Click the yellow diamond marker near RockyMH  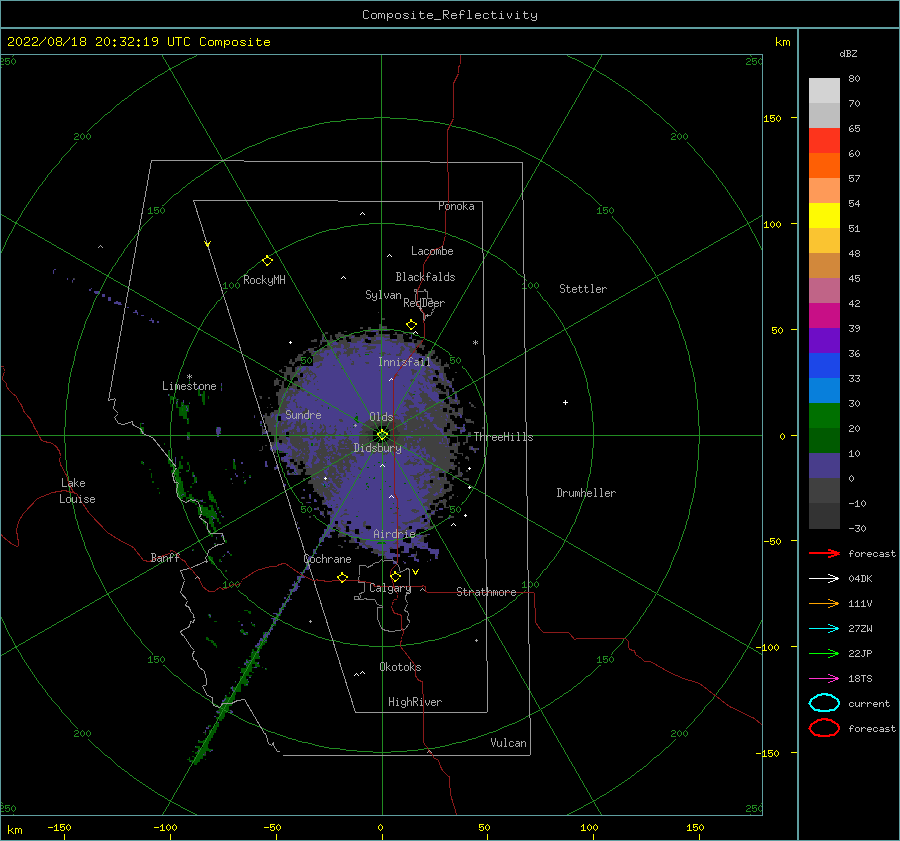coord(267,261)
